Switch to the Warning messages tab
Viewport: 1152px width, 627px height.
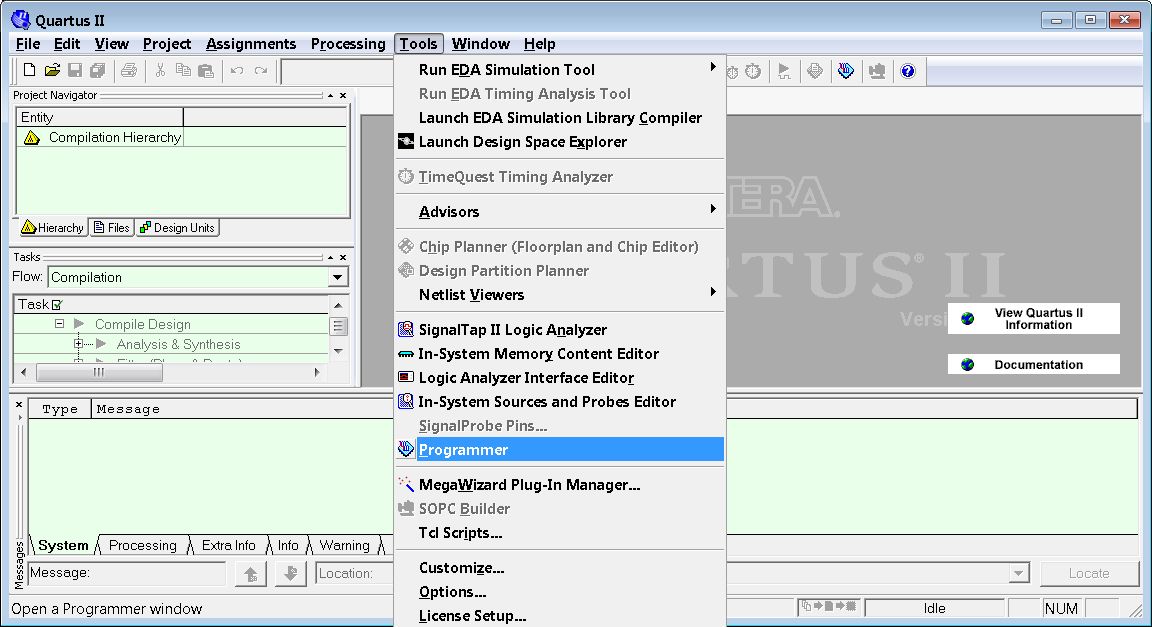344,545
